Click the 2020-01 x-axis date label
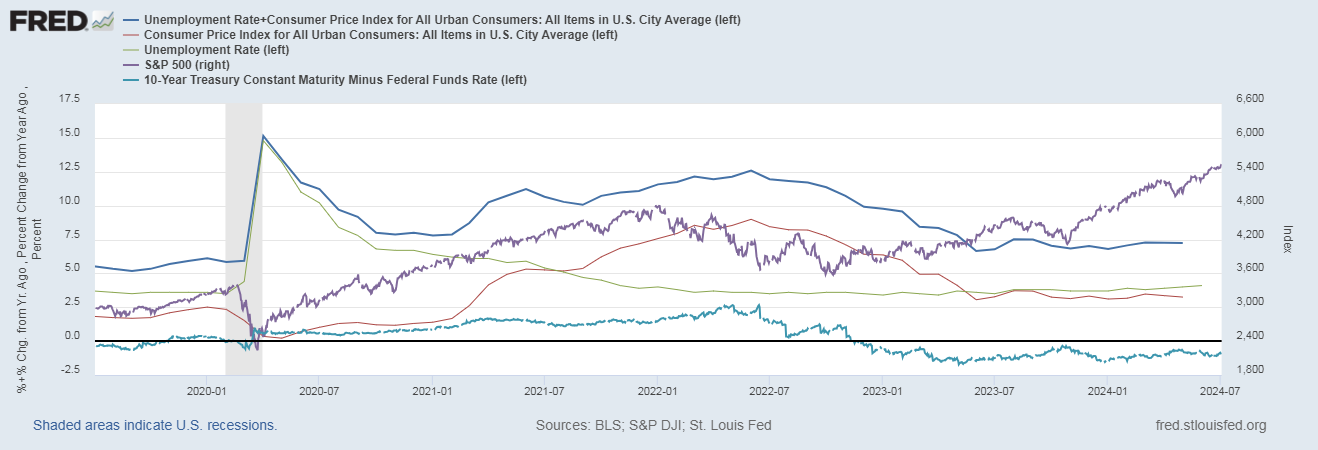Viewport: 1318px width, 450px height. (205, 390)
